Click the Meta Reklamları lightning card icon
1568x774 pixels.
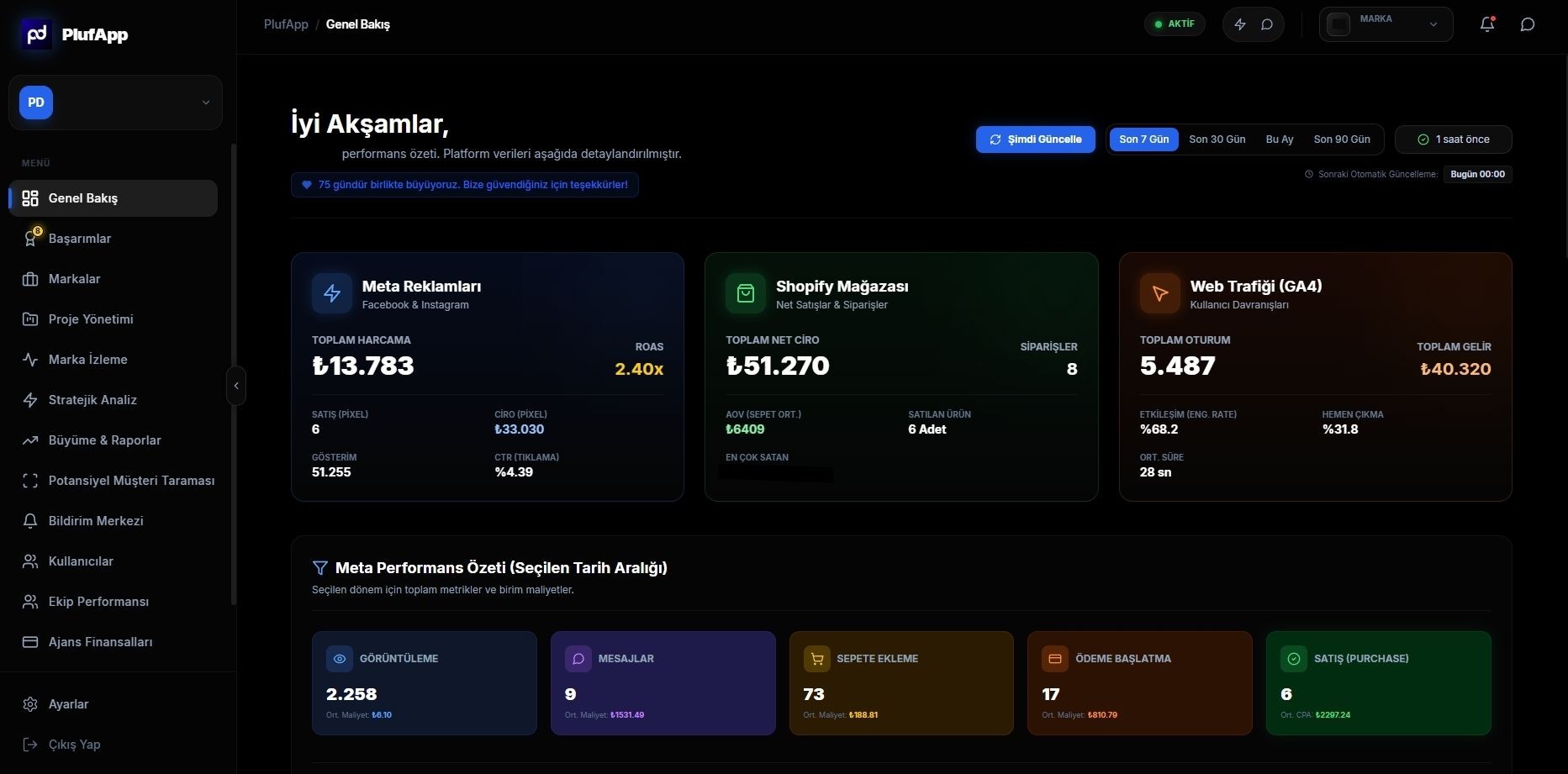click(332, 293)
